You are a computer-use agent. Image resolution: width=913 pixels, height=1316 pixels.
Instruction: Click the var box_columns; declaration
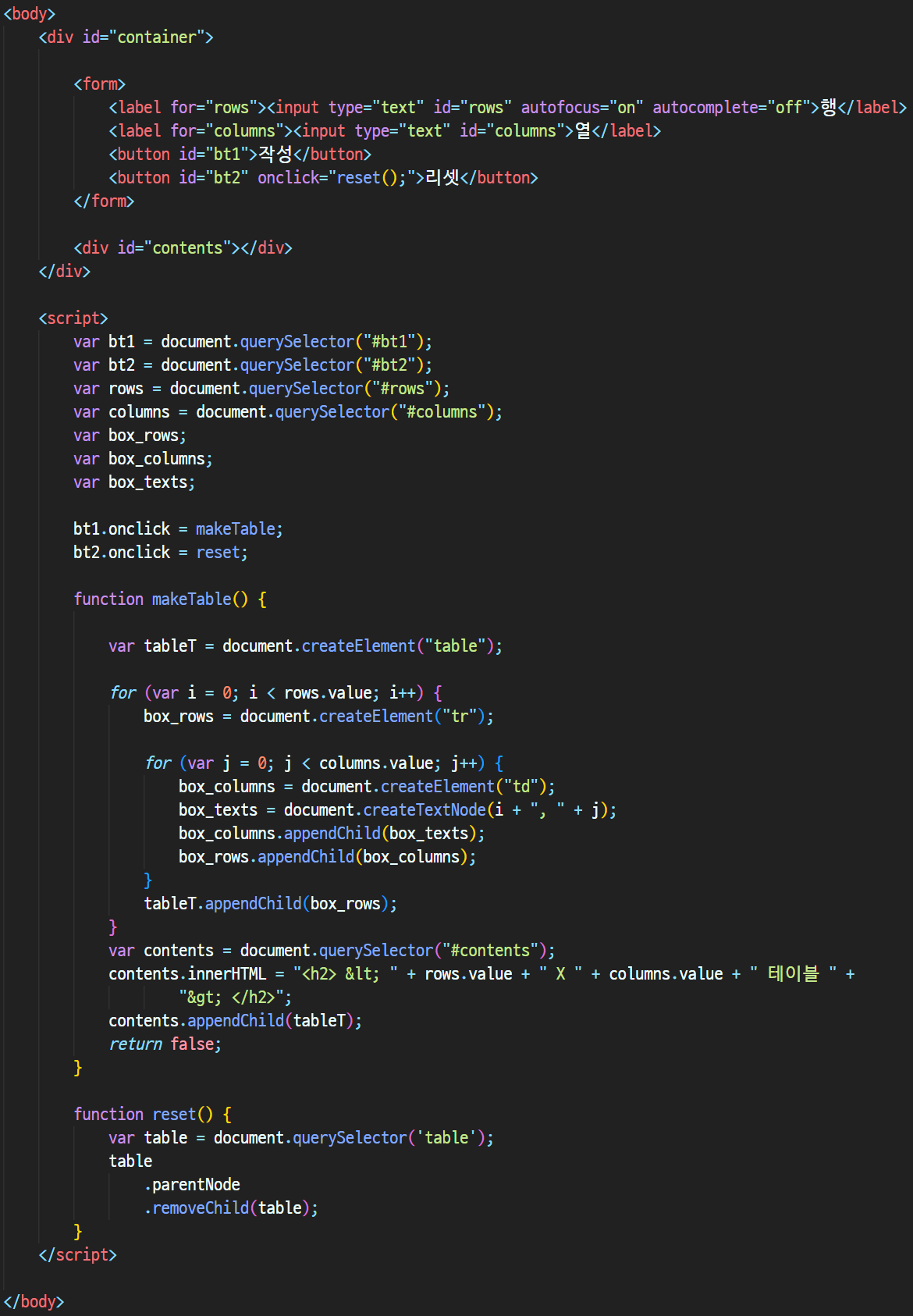pos(143,459)
